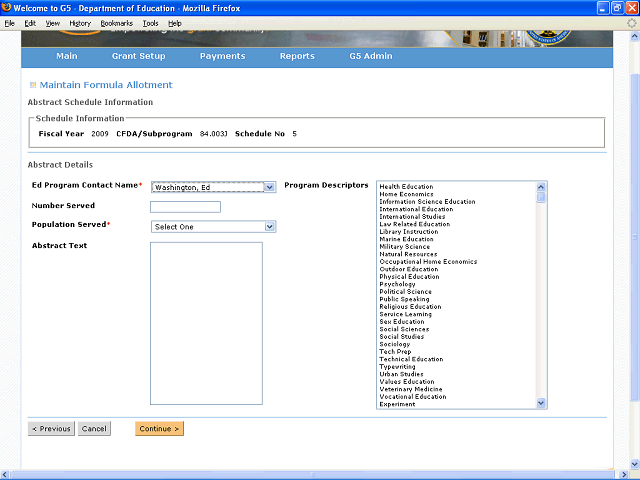
Task: Click the Previous button
Action: click(x=51, y=429)
